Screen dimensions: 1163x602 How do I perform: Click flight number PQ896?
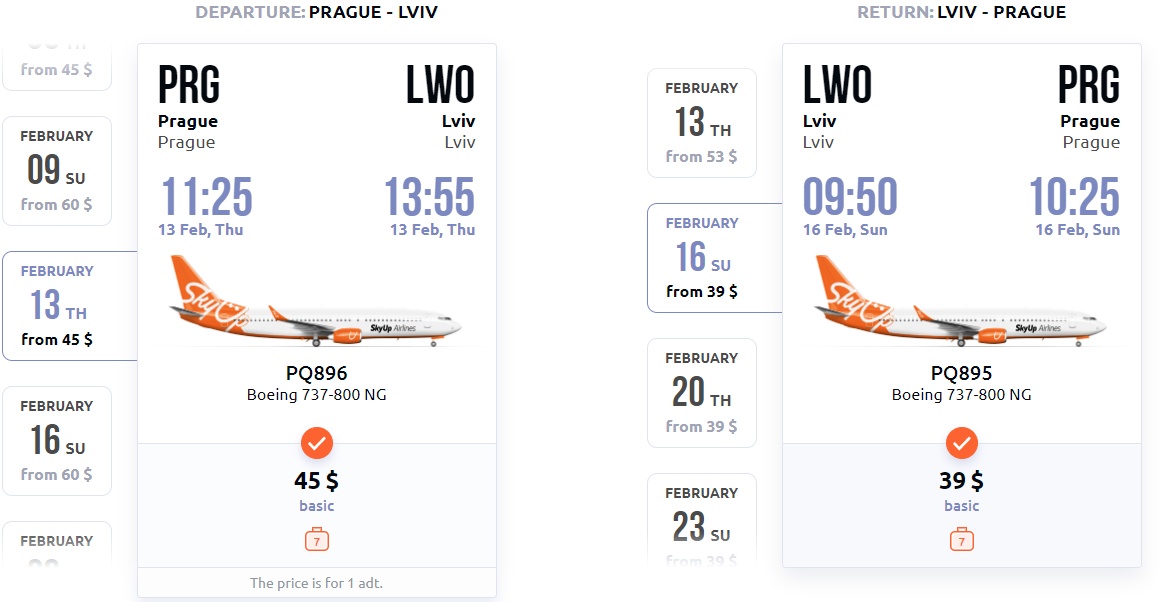pyautogui.click(x=317, y=373)
